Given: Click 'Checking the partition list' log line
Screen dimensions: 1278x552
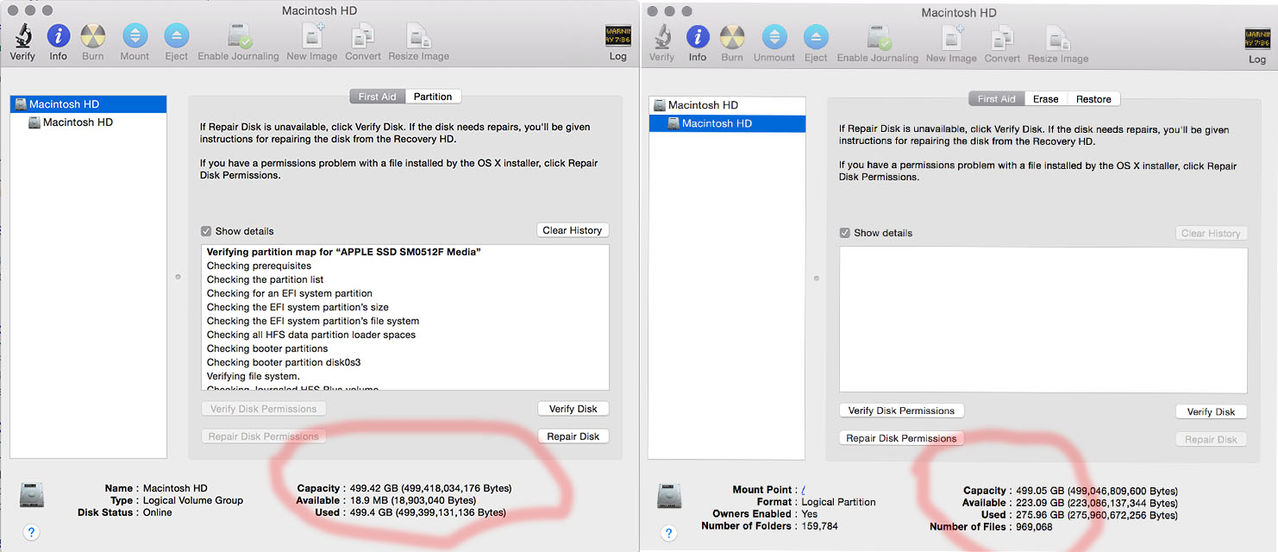Looking at the screenshot, I should 265,280.
